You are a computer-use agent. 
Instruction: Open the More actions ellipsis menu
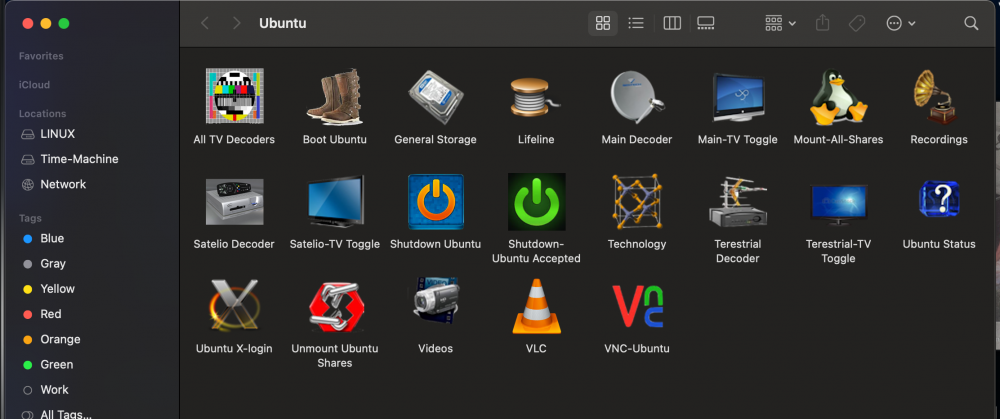901,24
